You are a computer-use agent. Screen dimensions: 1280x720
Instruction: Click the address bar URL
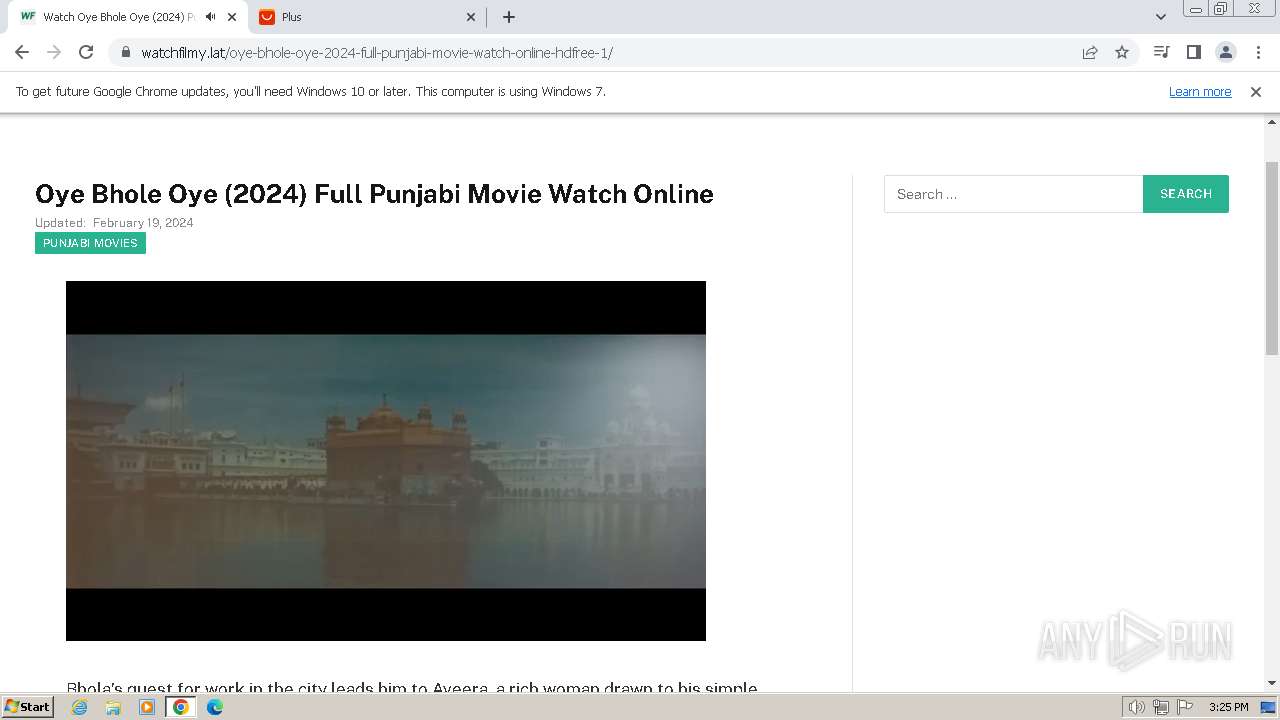click(377, 52)
